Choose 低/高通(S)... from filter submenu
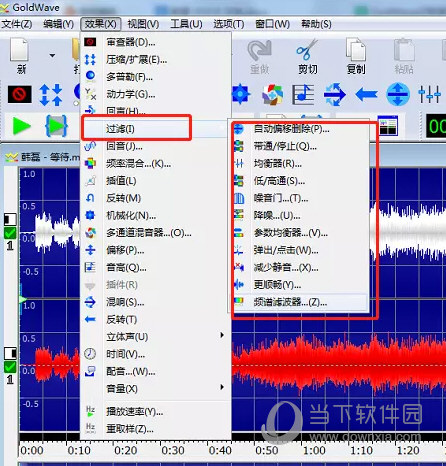 pos(299,181)
